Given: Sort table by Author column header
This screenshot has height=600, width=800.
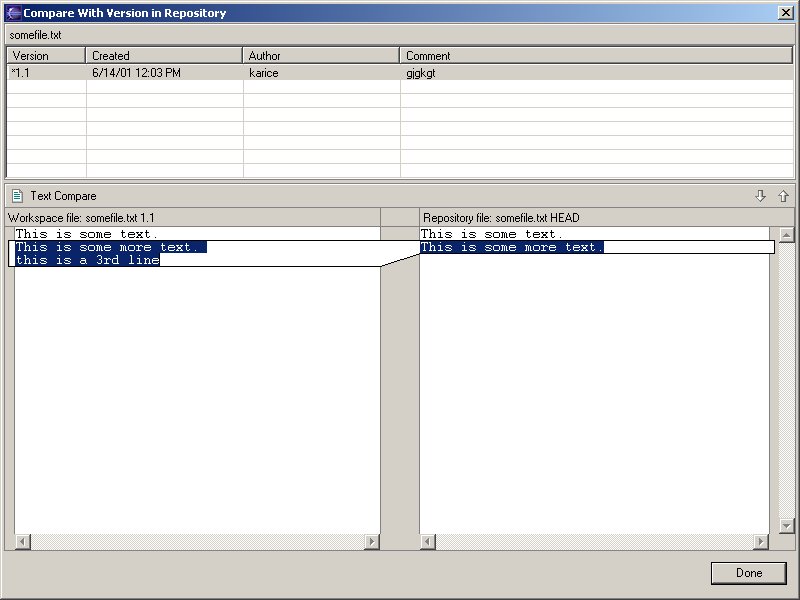Looking at the screenshot, I should point(321,56).
